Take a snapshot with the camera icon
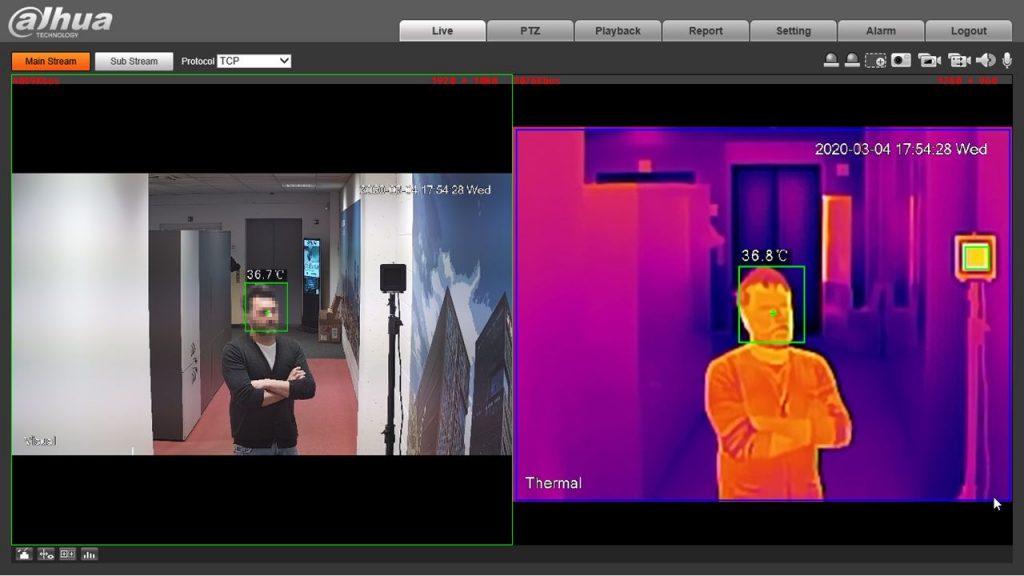This screenshot has width=1024, height=576. click(901, 61)
